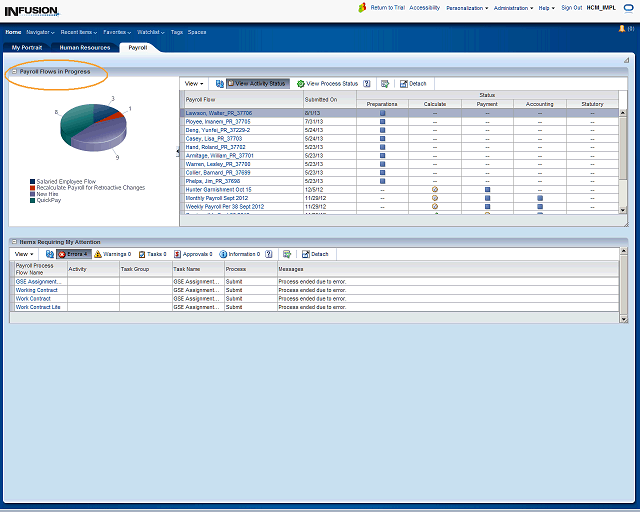Open the Personalization menu
Viewport: 640px width, 512px height.
tap(468, 7)
